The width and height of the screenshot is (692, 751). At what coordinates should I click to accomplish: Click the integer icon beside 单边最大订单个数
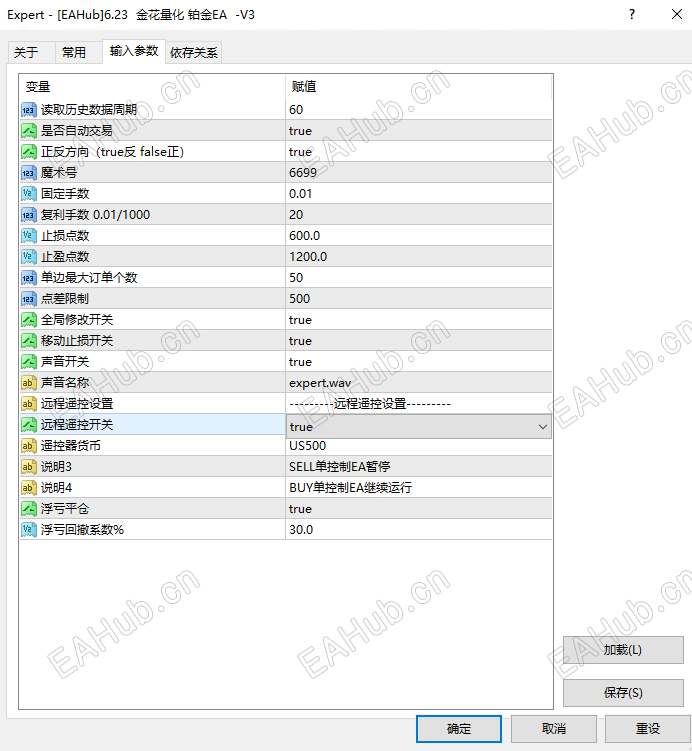29,278
